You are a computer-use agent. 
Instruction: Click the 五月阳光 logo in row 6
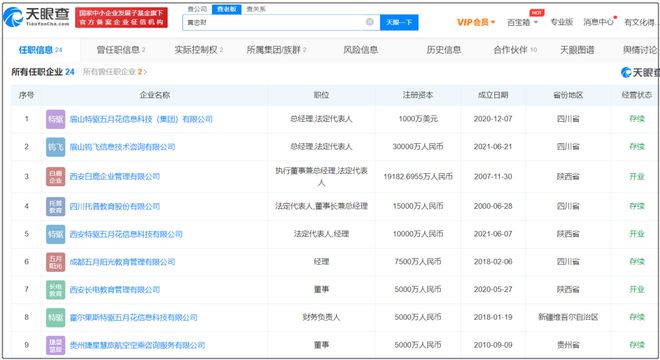[x=56, y=262]
